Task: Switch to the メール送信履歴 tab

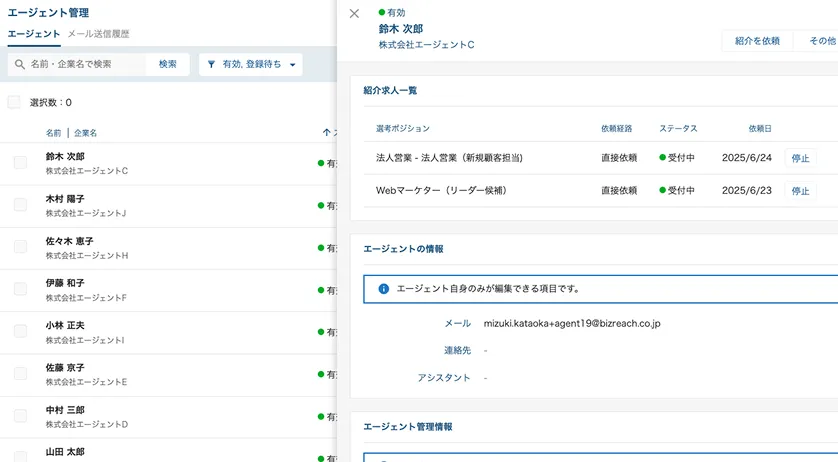Action: (98, 34)
